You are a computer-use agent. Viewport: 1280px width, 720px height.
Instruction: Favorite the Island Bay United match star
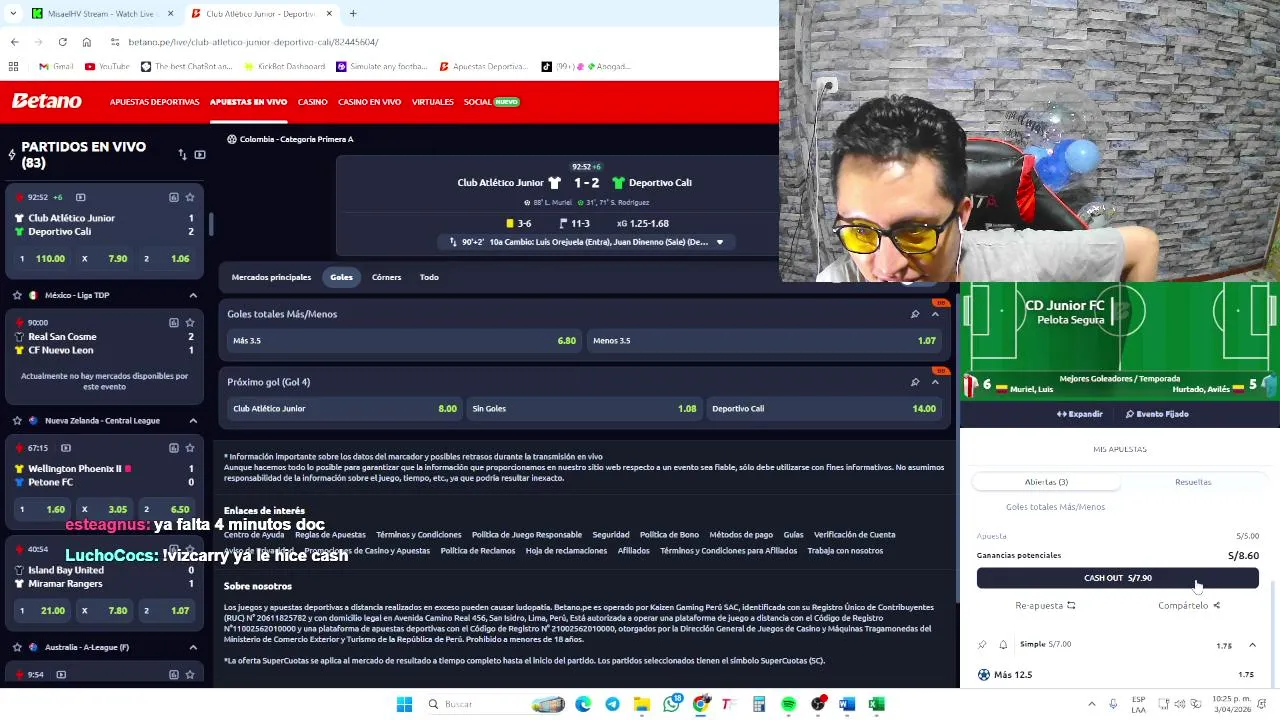[x=190, y=549]
